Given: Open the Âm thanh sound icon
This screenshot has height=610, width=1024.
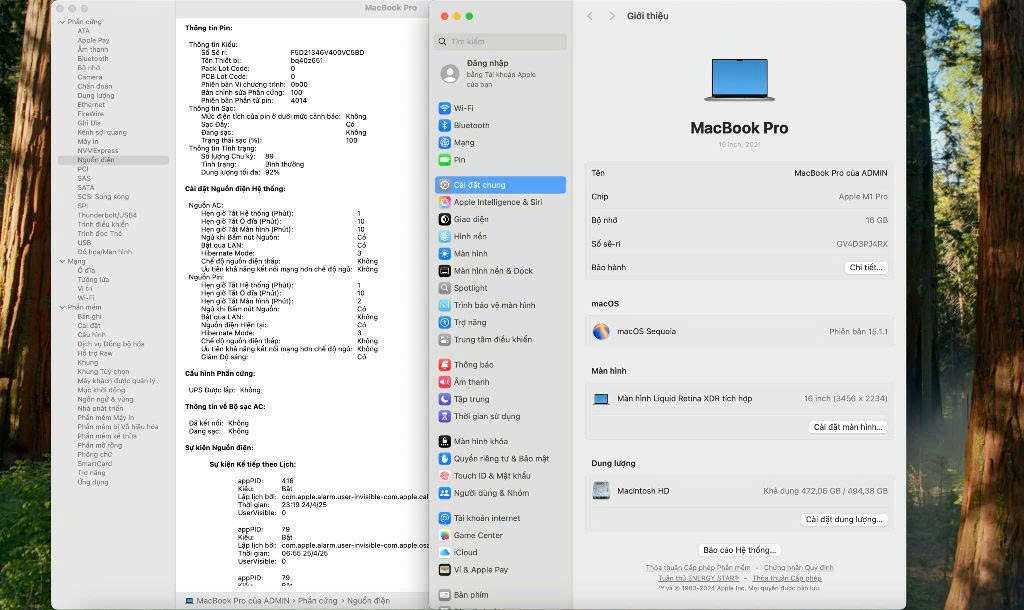Looking at the screenshot, I should tap(444, 382).
